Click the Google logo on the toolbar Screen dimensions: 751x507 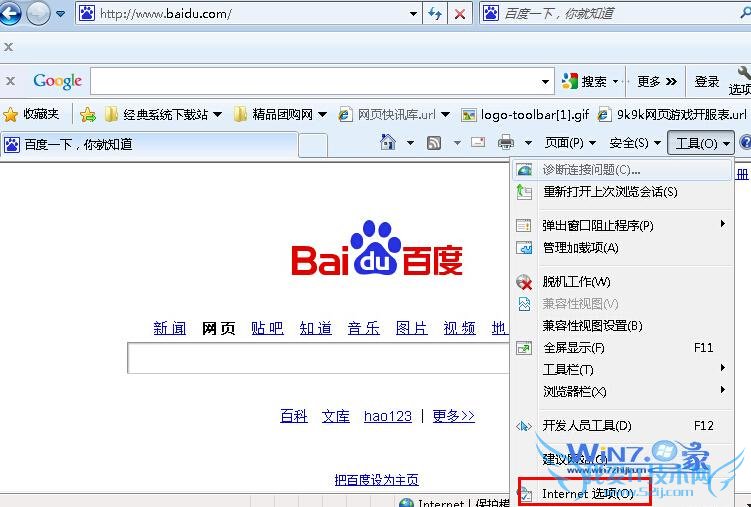tap(57, 81)
